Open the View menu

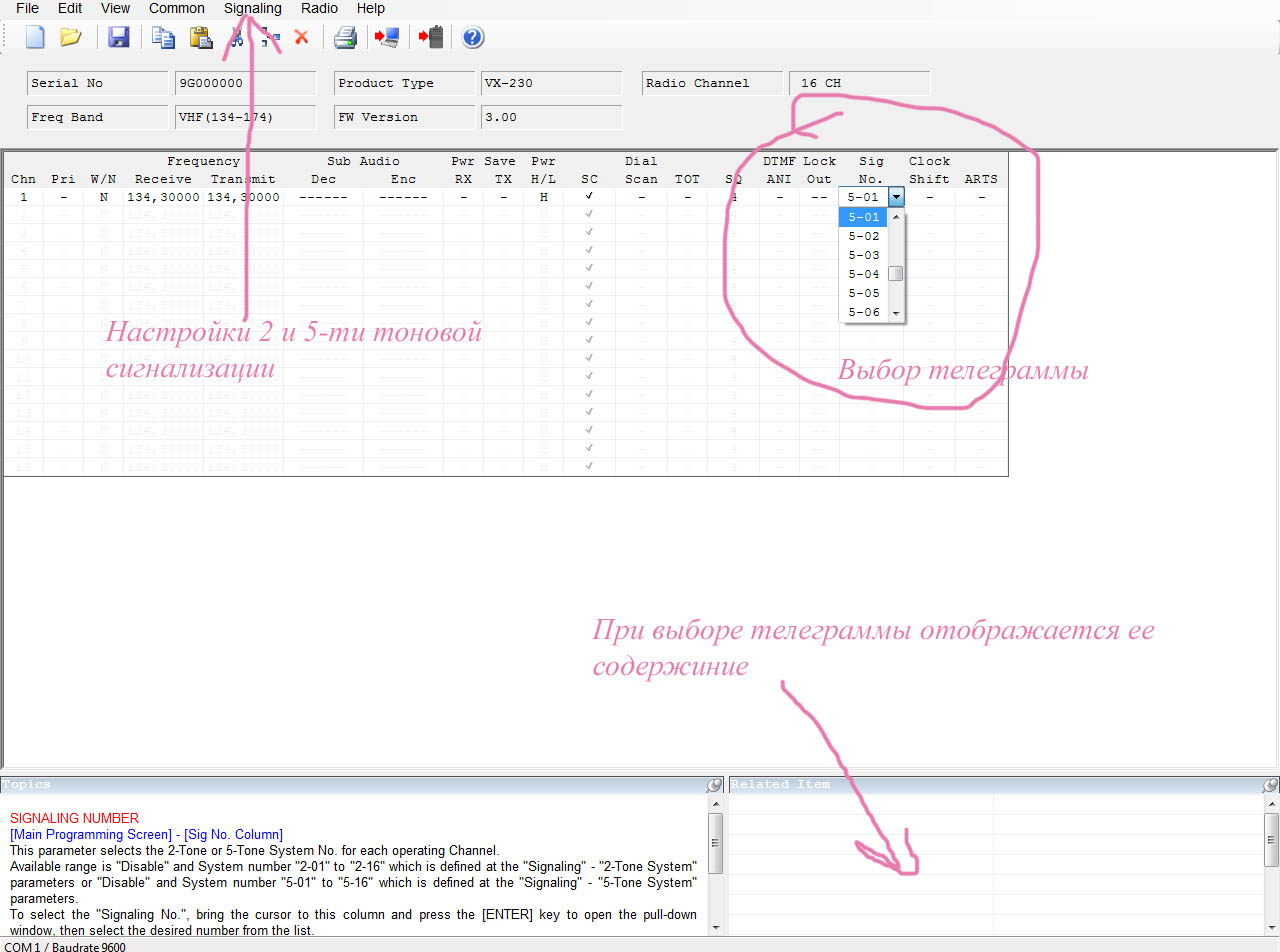pos(116,8)
